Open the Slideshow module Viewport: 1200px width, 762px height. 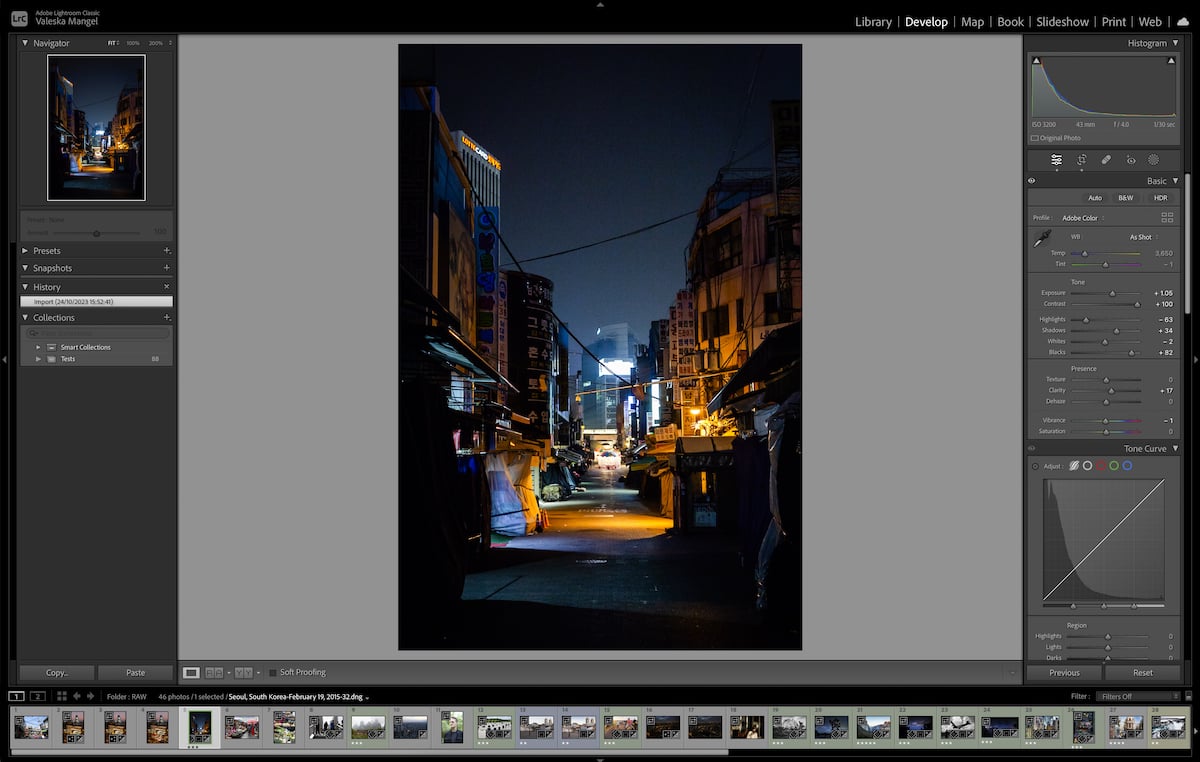pos(1062,21)
